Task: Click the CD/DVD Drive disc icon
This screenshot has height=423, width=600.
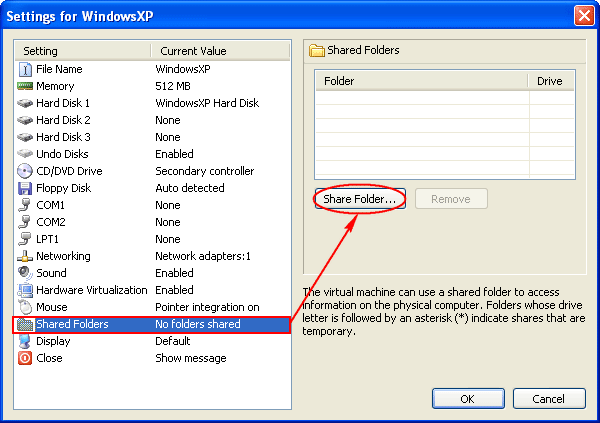Action: (x=25, y=171)
